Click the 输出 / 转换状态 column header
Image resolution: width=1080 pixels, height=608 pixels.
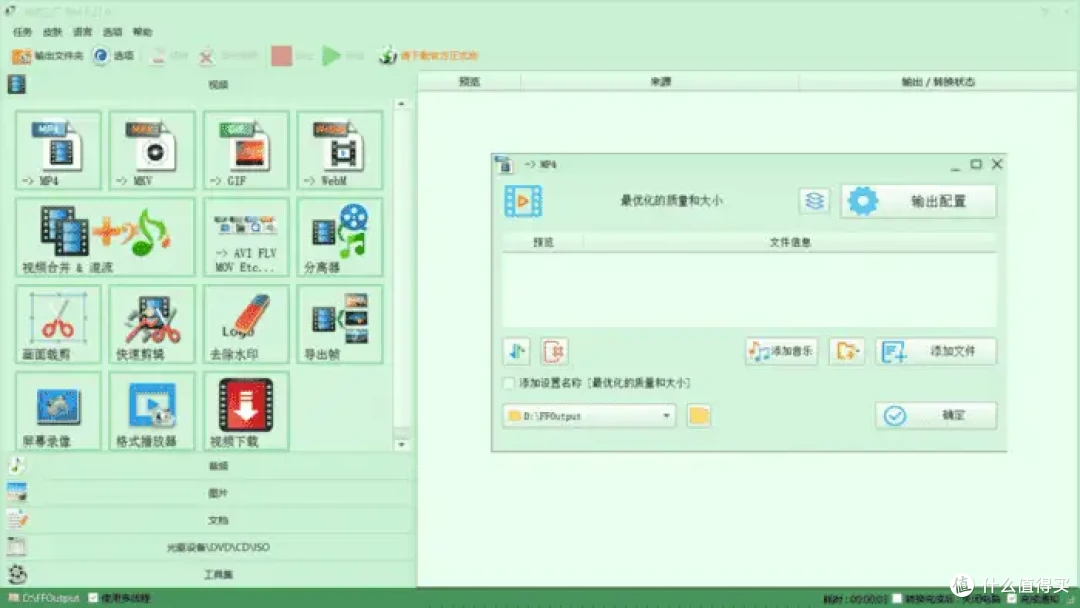937,82
